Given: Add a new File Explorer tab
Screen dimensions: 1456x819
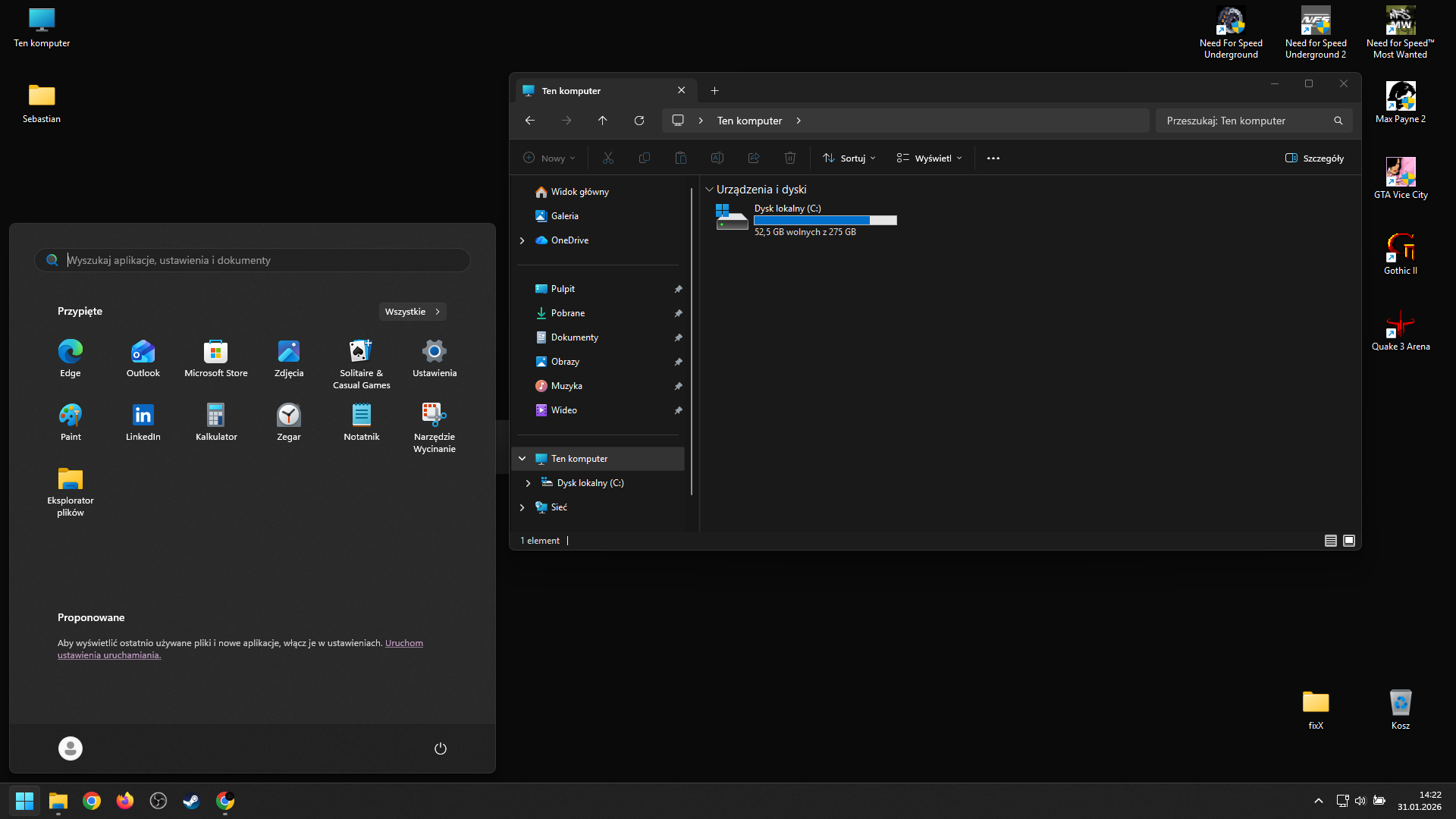Looking at the screenshot, I should (x=714, y=91).
